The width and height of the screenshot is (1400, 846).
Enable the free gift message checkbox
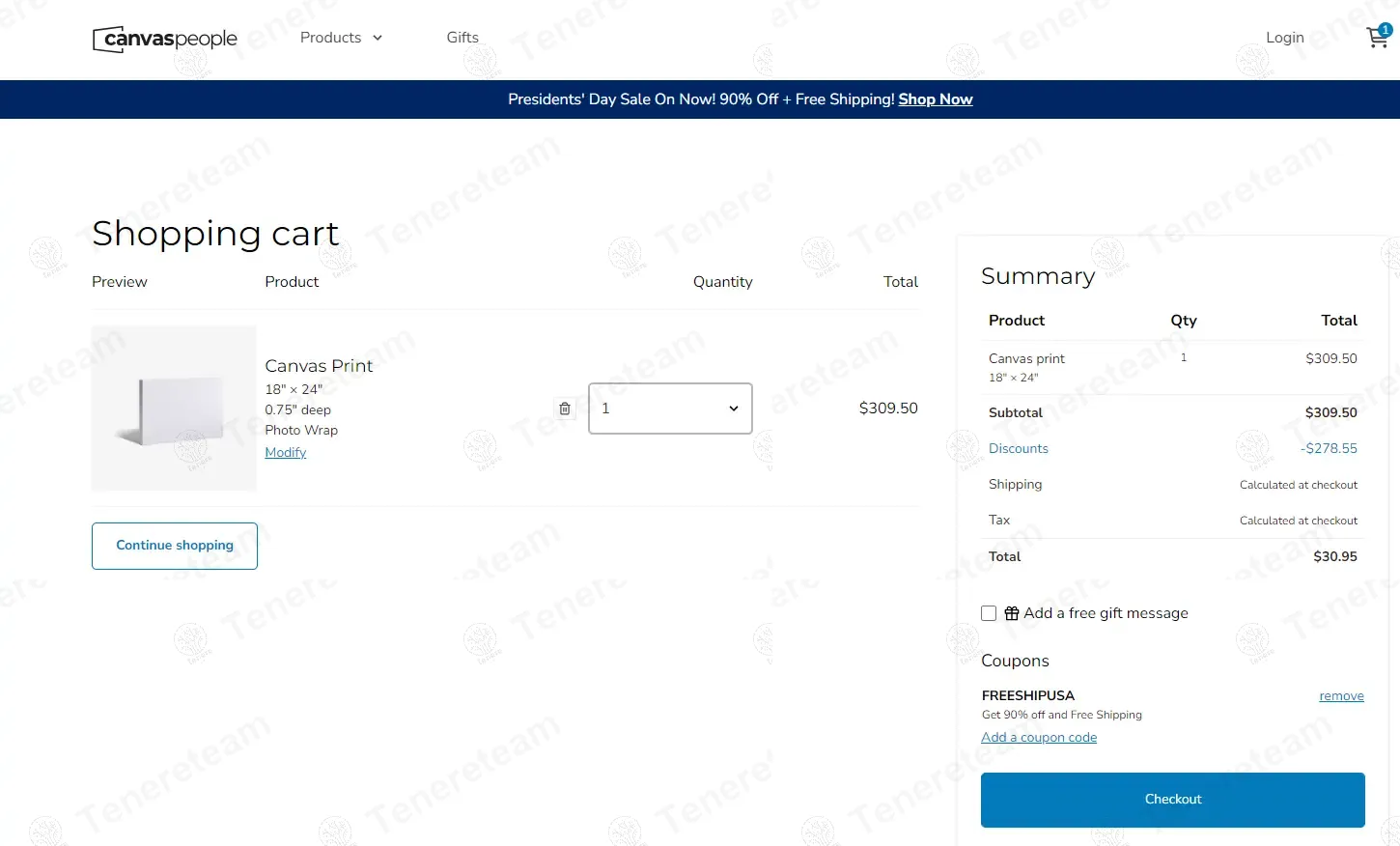click(x=989, y=613)
